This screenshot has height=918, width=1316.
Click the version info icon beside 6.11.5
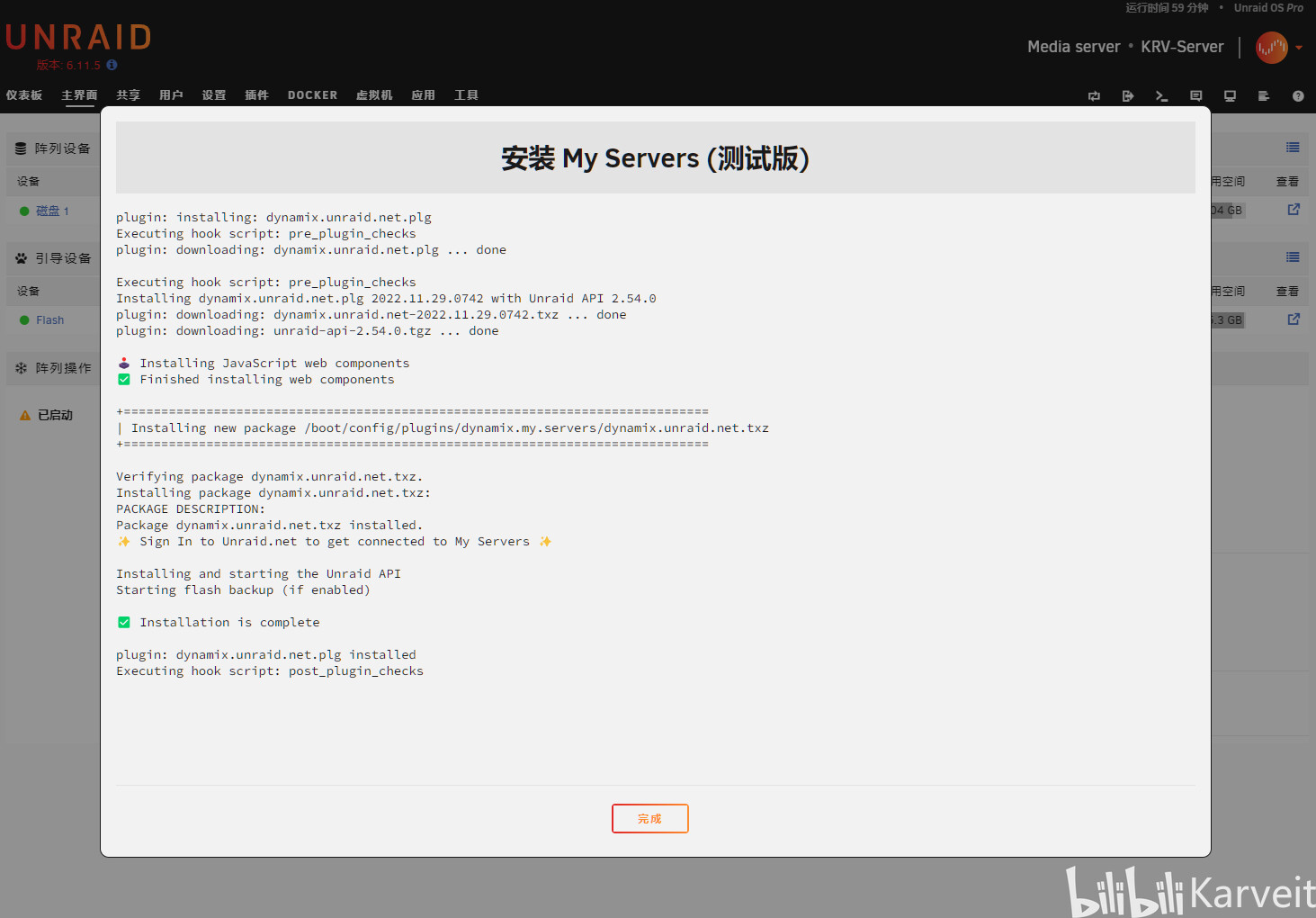click(112, 65)
